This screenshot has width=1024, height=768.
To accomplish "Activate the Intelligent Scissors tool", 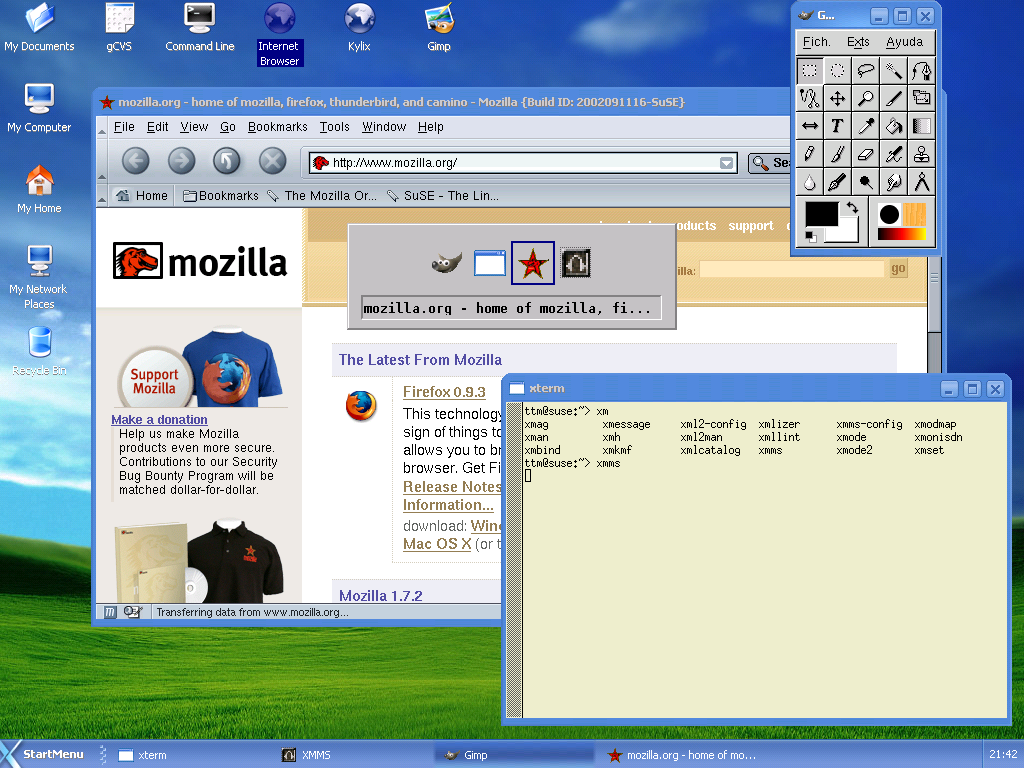I will point(810,99).
